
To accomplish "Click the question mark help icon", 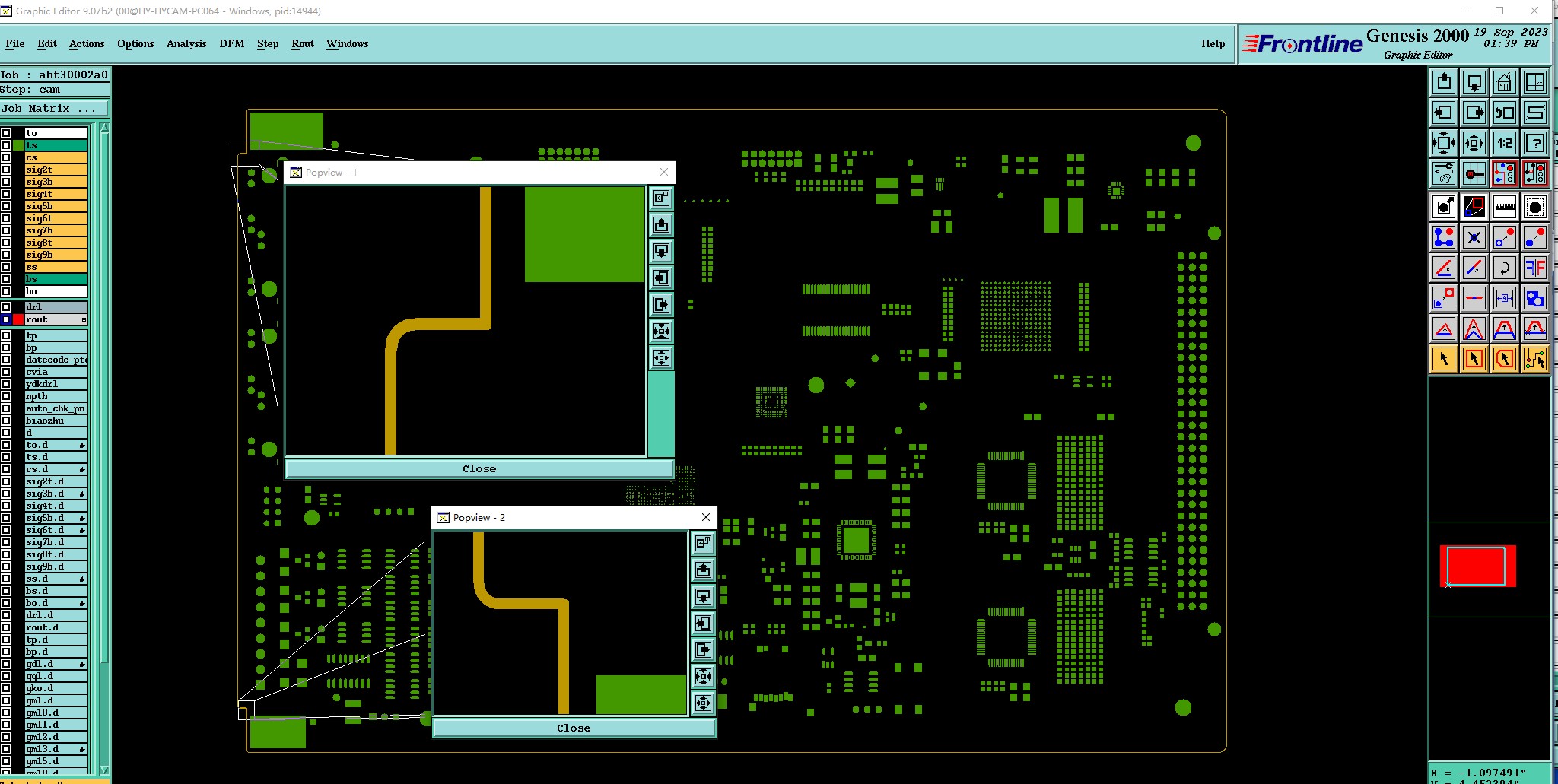I will tap(1535, 143).
